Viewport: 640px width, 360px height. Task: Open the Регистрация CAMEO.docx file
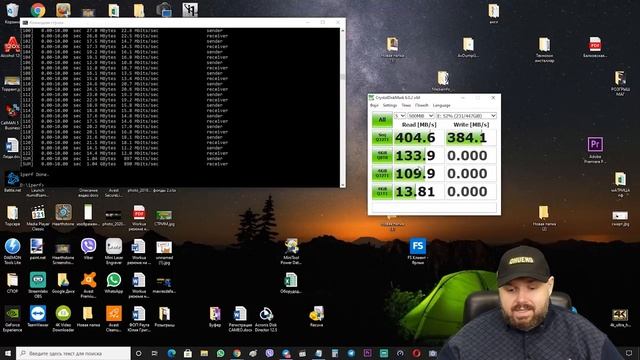240,318
